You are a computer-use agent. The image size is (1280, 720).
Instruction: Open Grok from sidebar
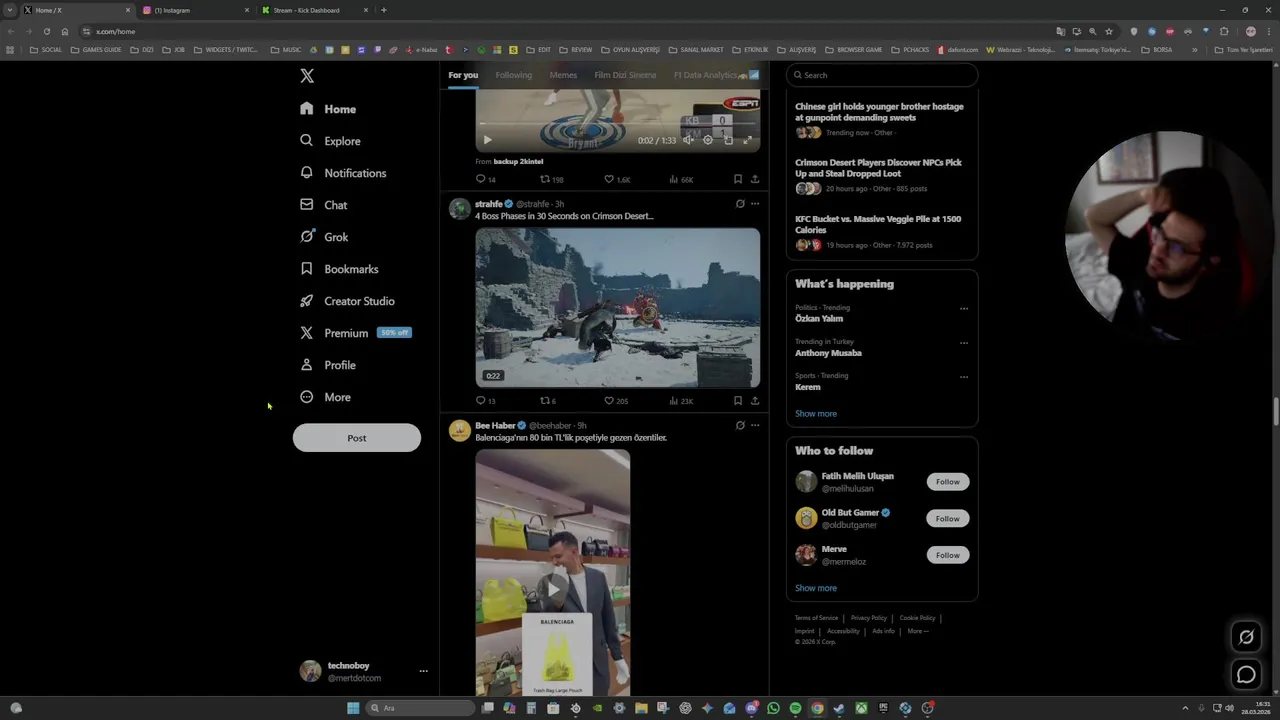(324, 237)
